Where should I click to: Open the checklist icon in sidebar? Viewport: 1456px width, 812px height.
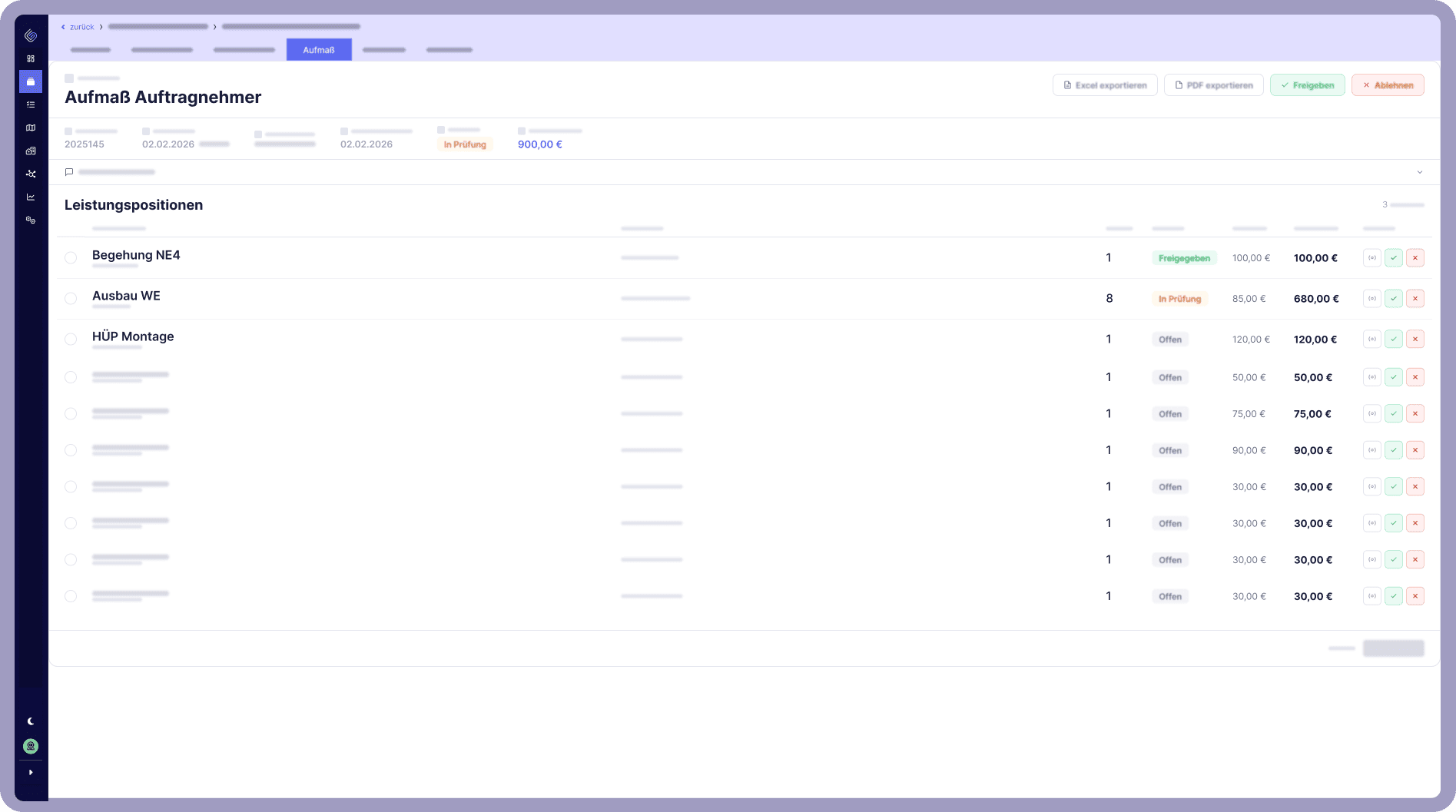31,104
